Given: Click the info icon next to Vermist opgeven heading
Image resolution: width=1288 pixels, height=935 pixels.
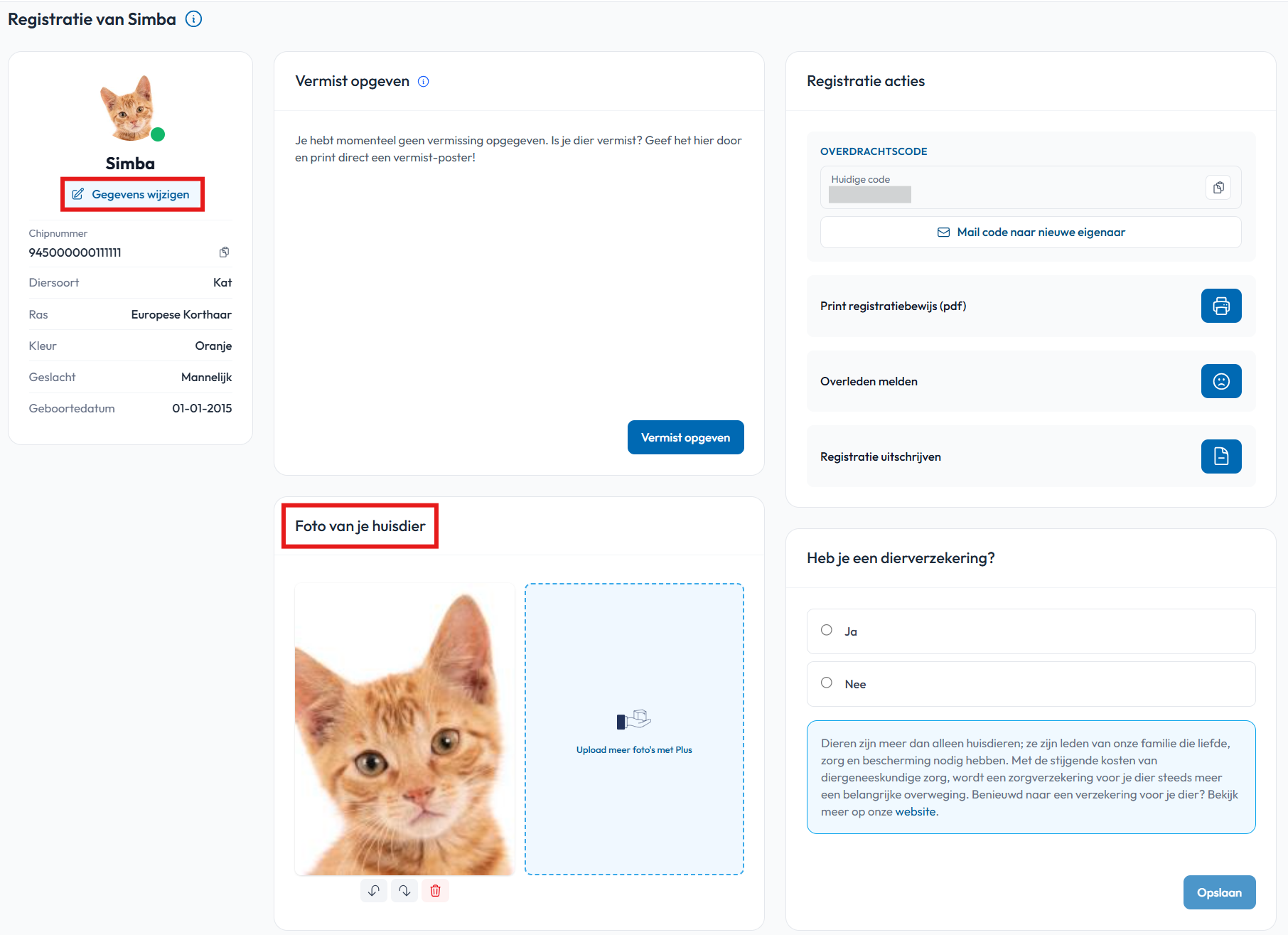Looking at the screenshot, I should (x=424, y=82).
